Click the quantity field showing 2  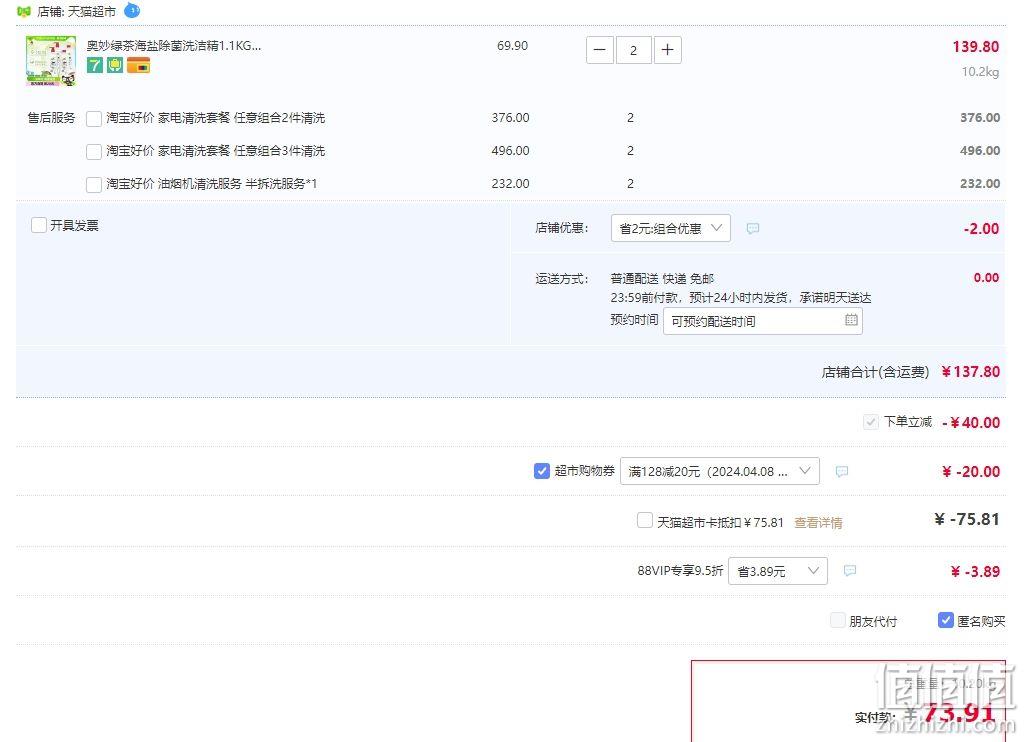point(633,50)
